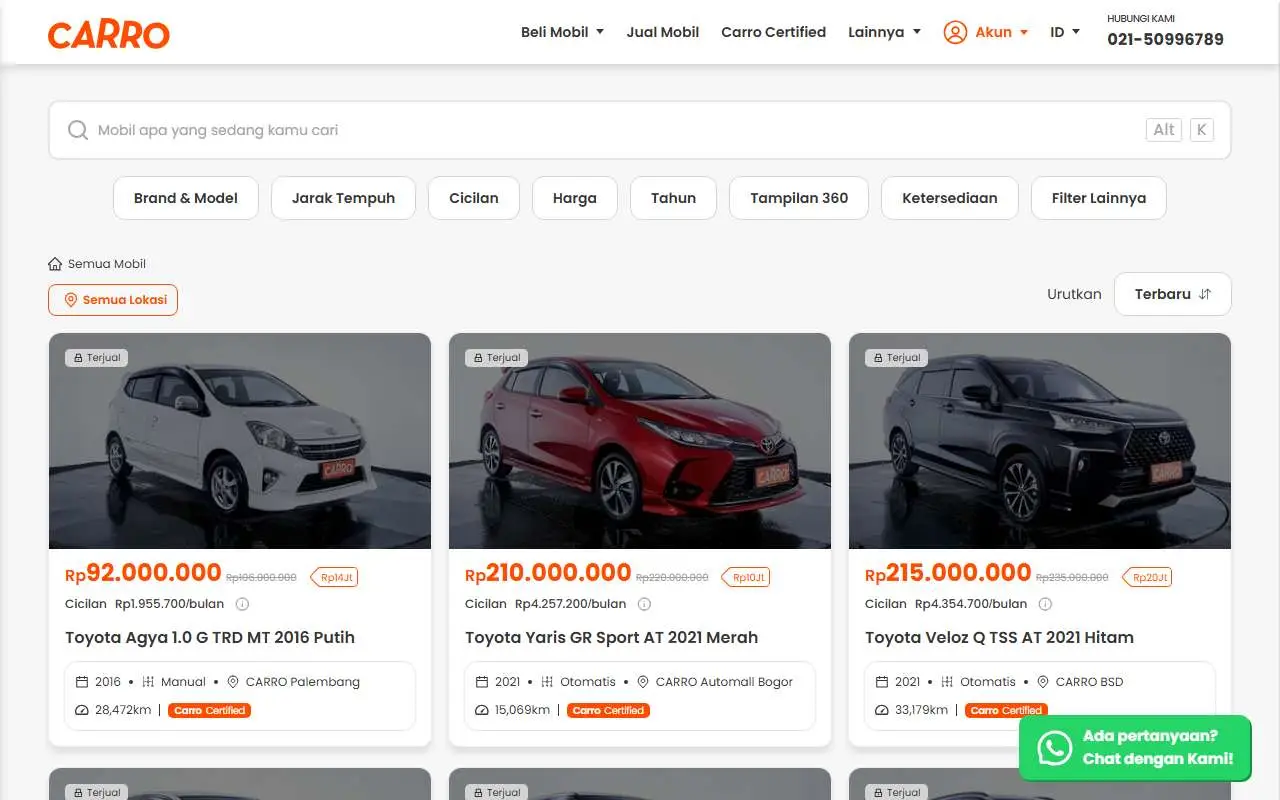Go to Carro Certified page
1280x800 pixels.
click(774, 32)
